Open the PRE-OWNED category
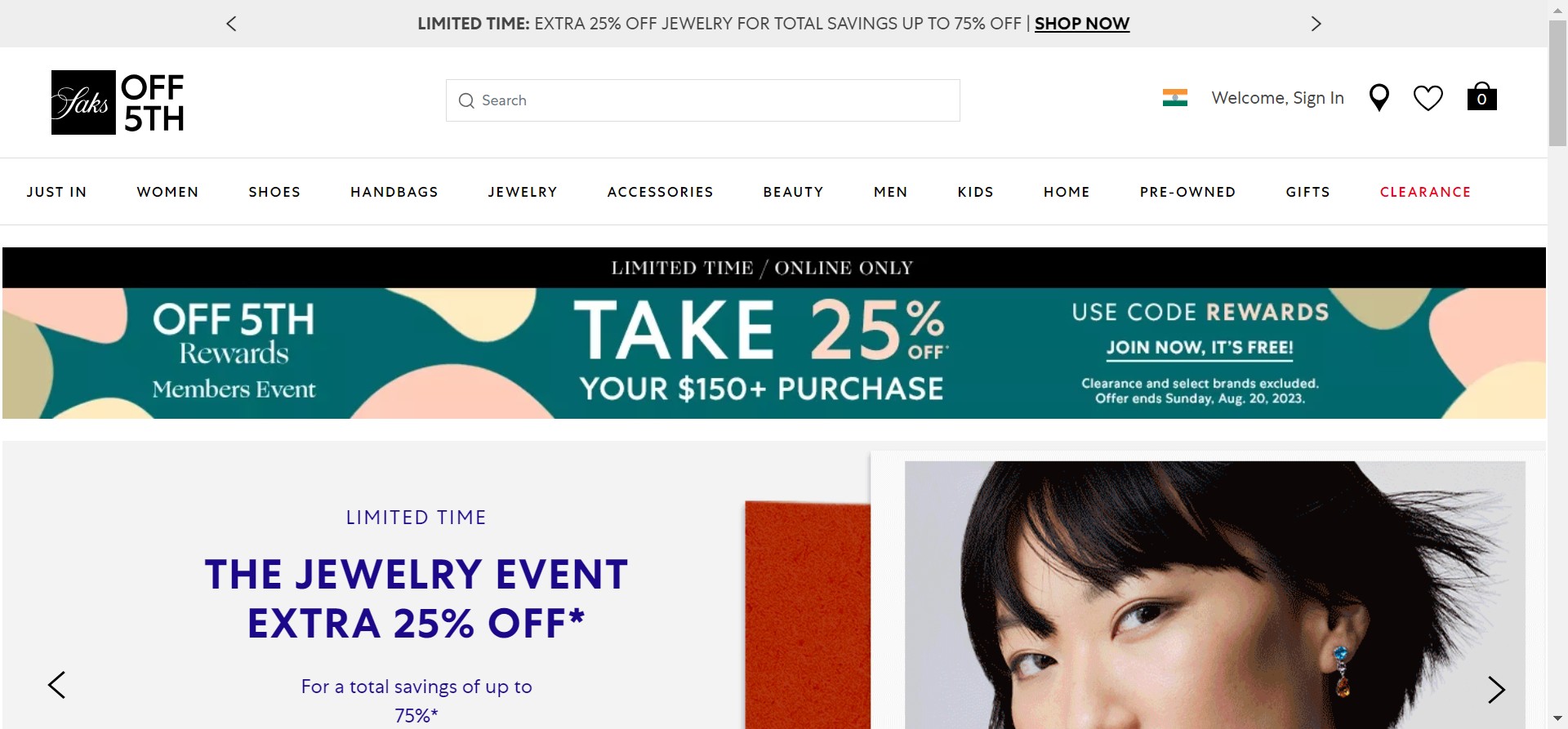The height and width of the screenshot is (729, 1568). click(x=1187, y=192)
